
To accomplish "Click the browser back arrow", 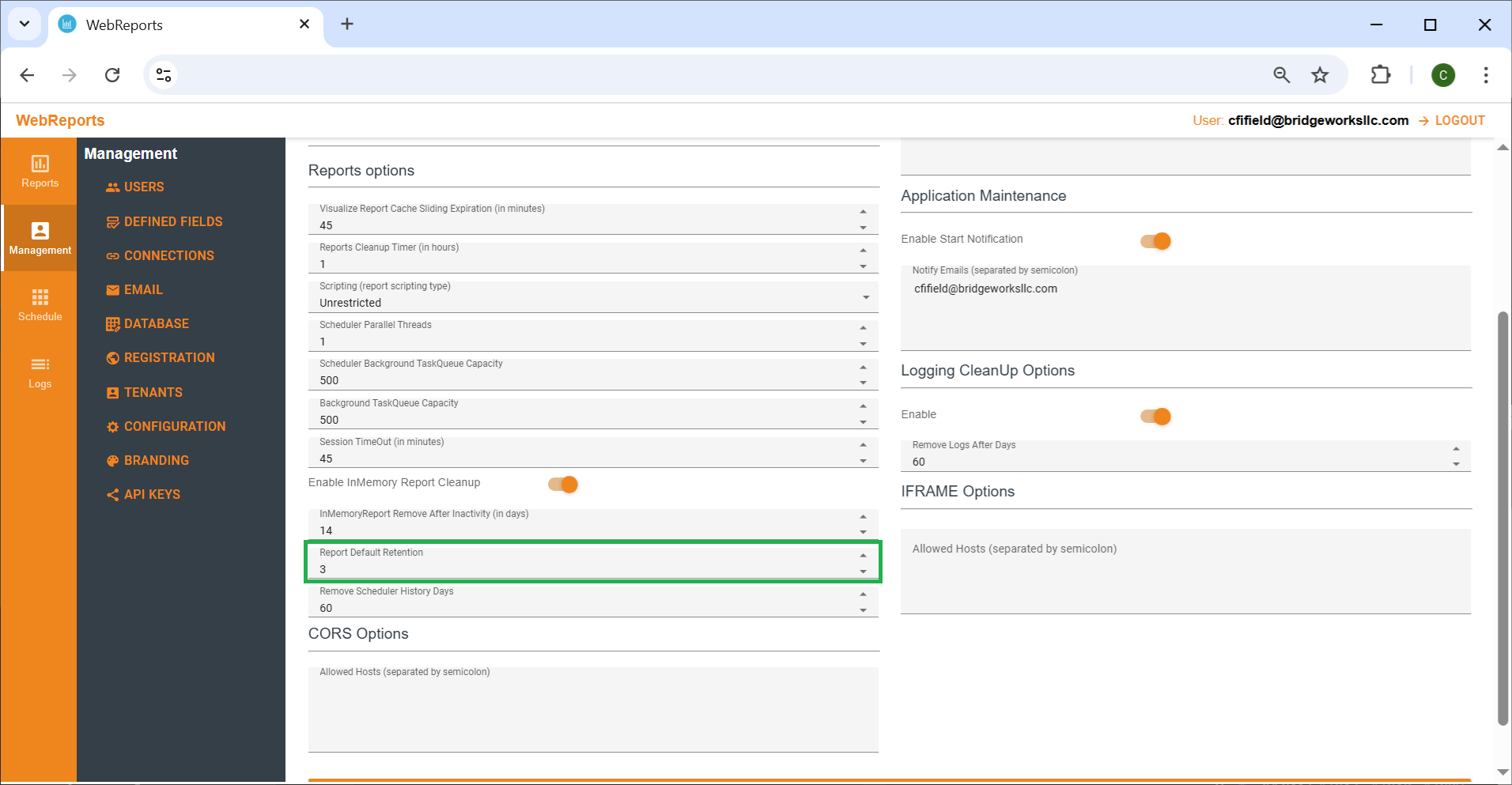I will click(27, 75).
